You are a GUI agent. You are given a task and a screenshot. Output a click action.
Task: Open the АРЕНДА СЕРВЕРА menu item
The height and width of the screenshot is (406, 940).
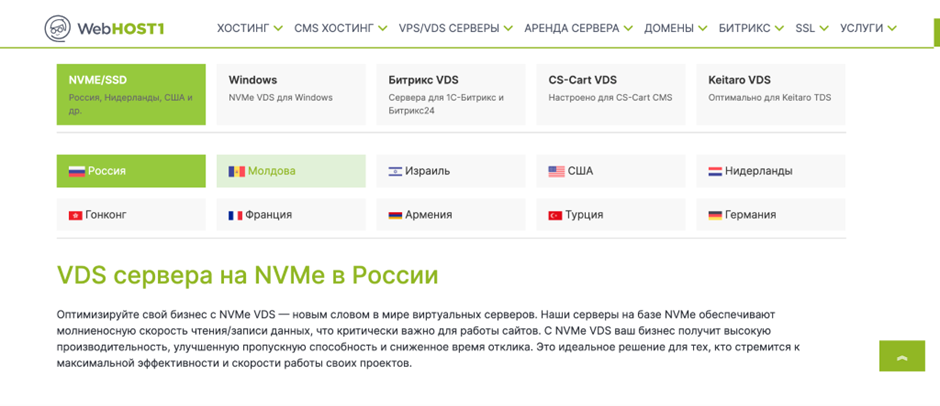click(572, 28)
